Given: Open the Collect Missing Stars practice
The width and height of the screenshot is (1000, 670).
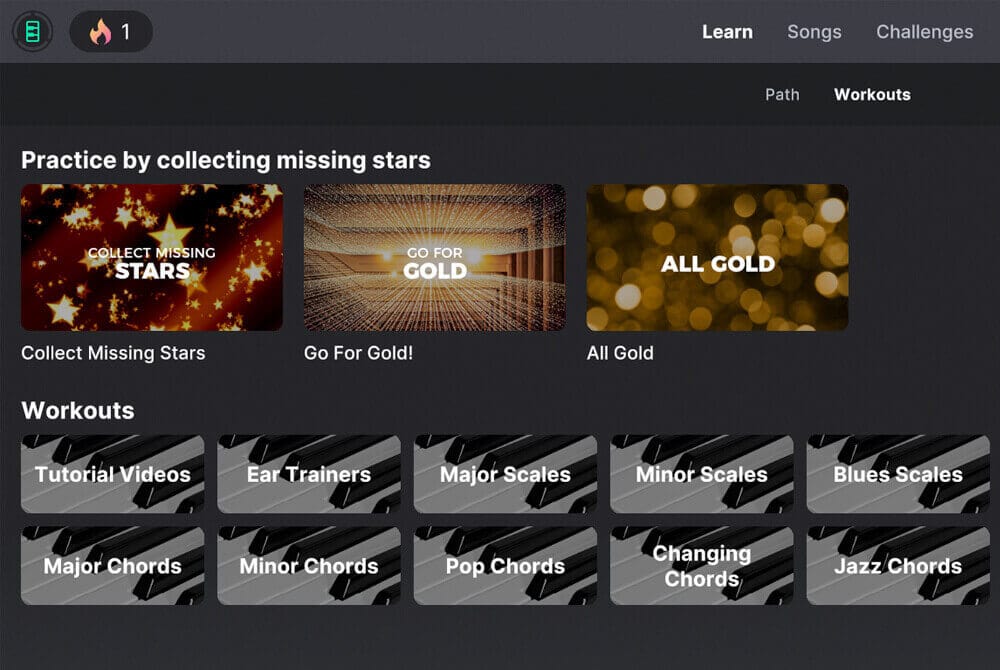Looking at the screenshot, I should [152, 256].
